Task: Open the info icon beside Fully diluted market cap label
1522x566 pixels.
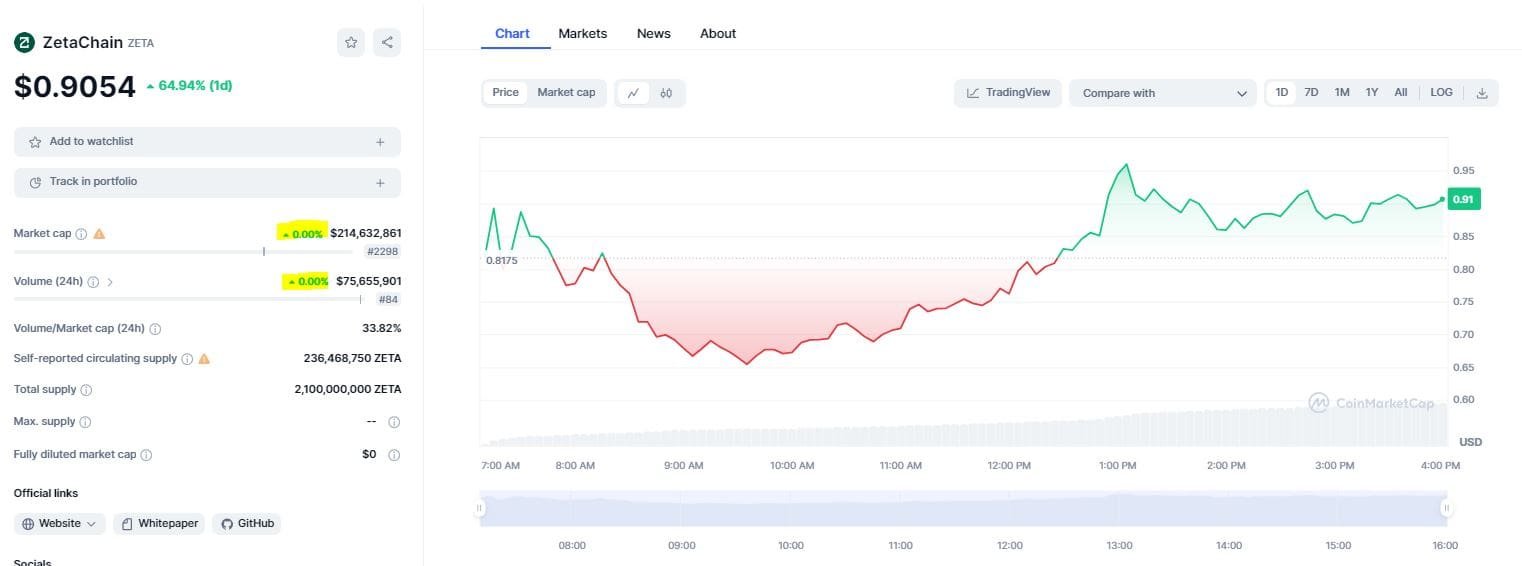Action: pos(146,455)
